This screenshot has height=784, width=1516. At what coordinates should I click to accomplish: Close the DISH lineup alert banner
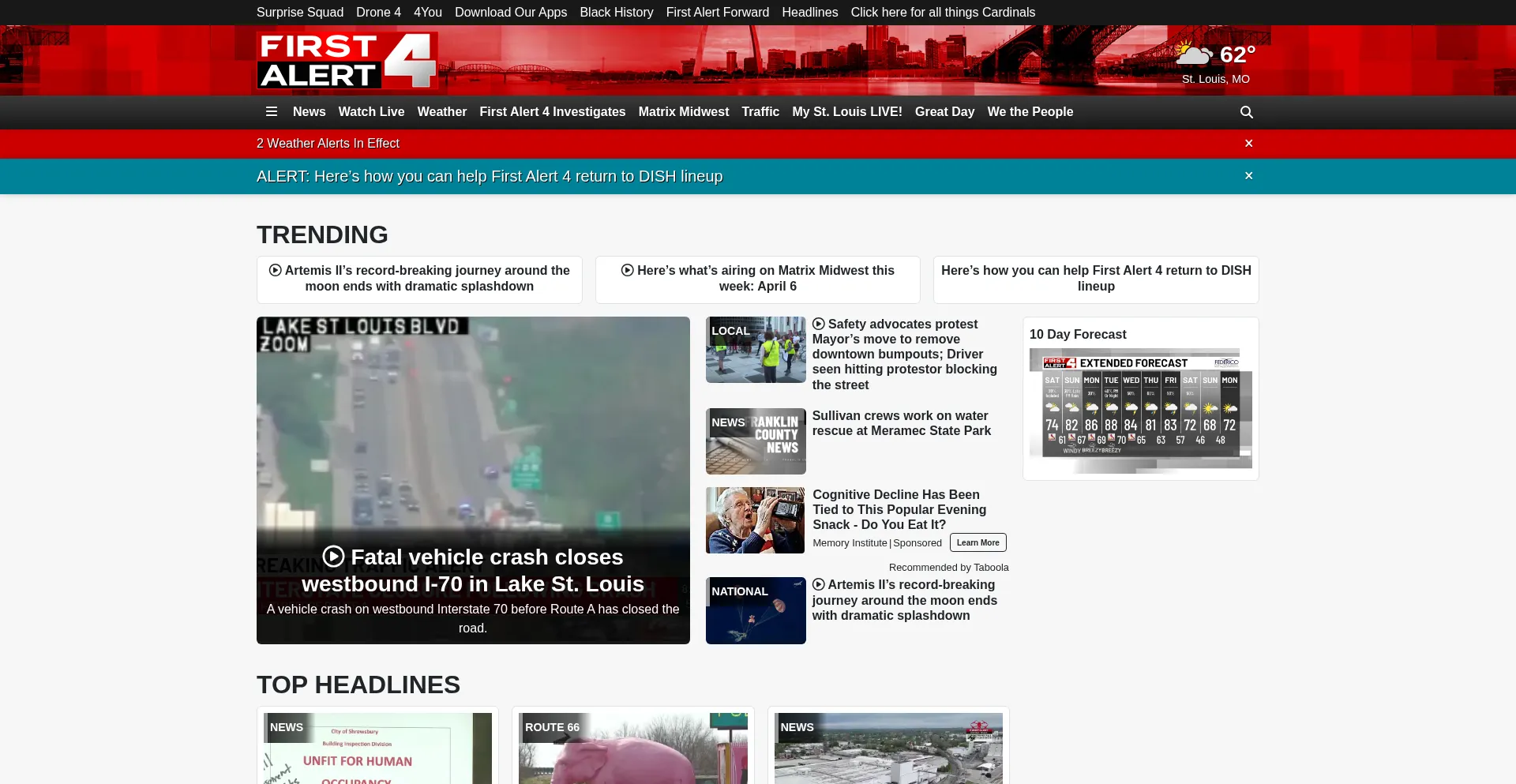click(x=1249, y=176)
